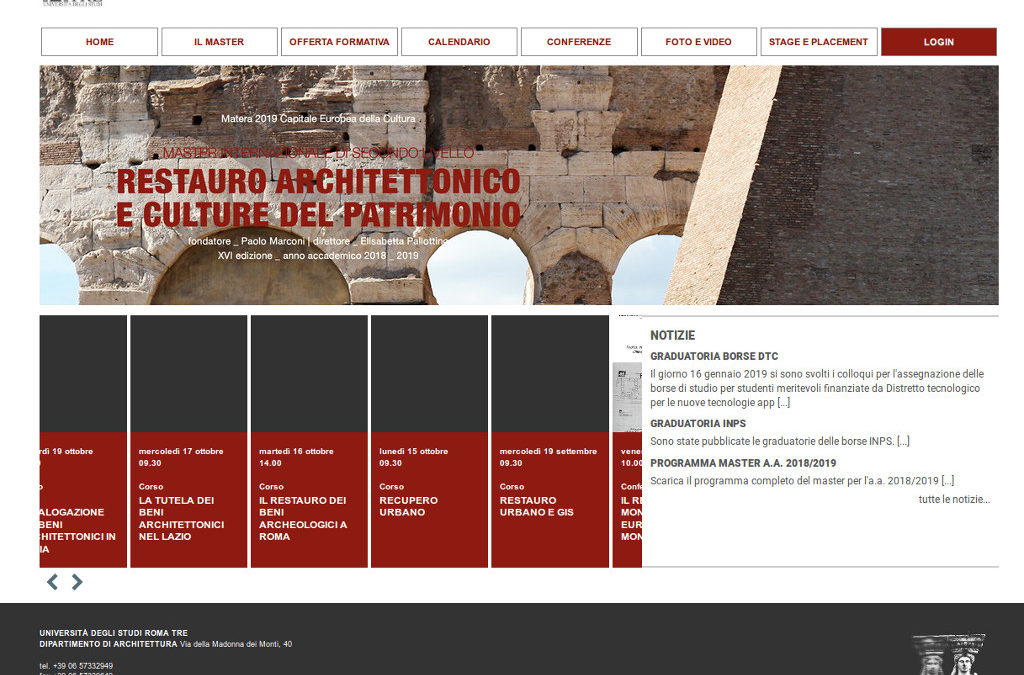
Task: Open course card Il Restauro dei Beni Archeologici
Action: click(309, 441)
